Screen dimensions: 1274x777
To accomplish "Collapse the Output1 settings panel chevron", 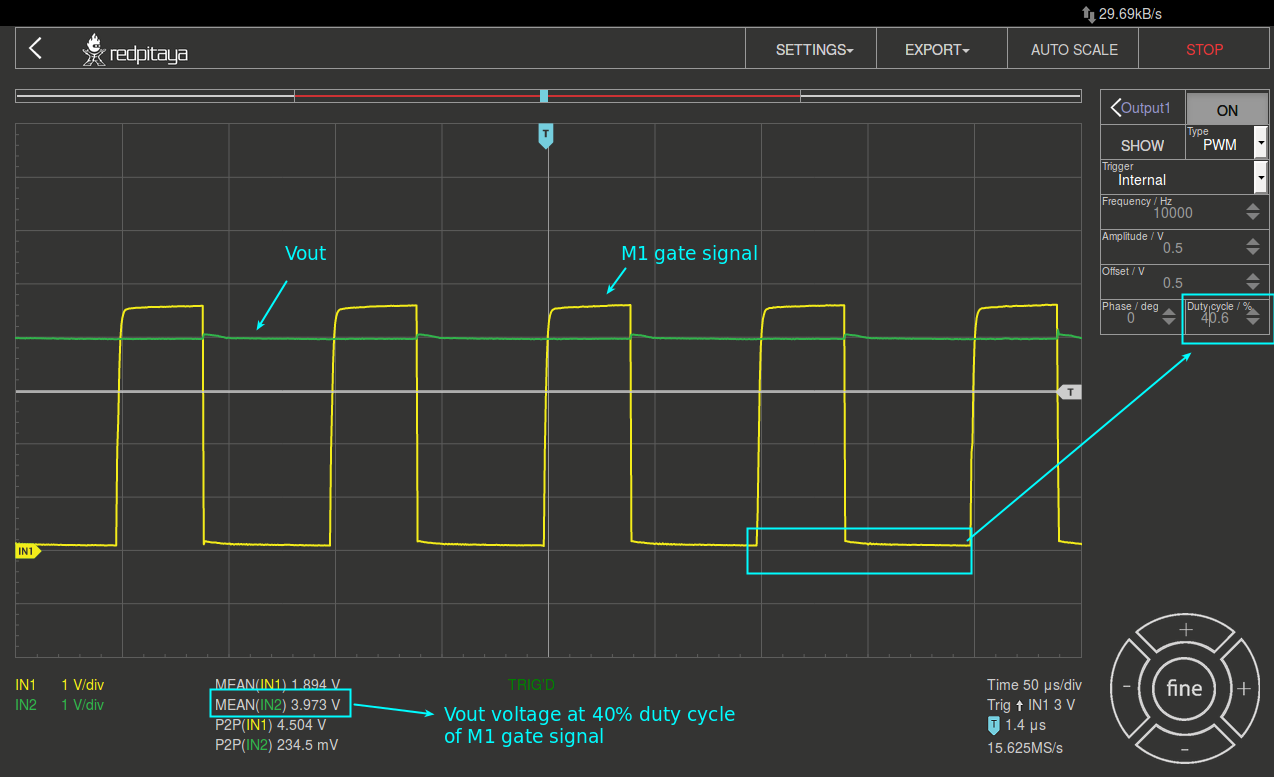I will 1117,107.
